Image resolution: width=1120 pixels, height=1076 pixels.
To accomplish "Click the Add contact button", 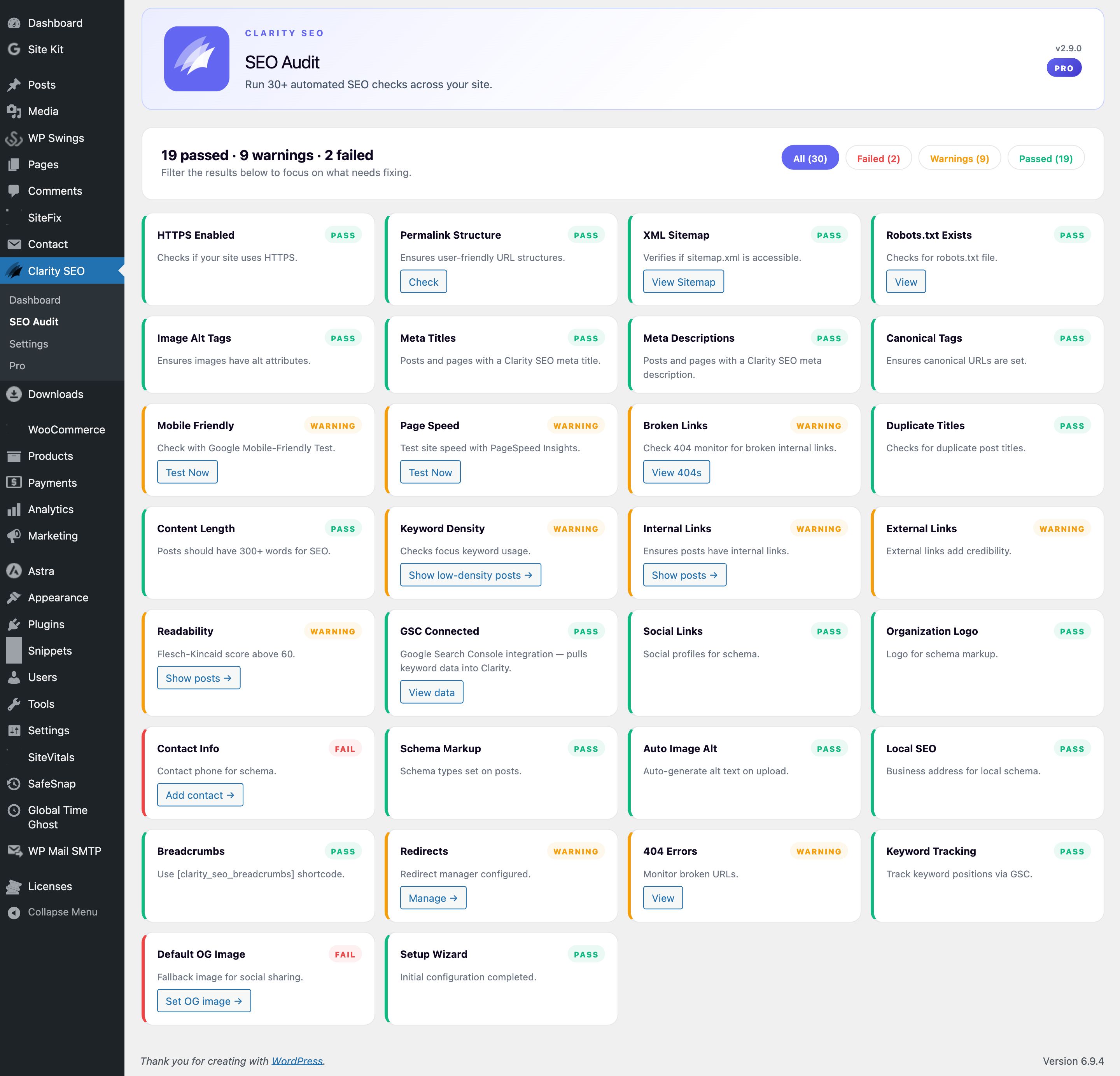I will coord(200,795).
